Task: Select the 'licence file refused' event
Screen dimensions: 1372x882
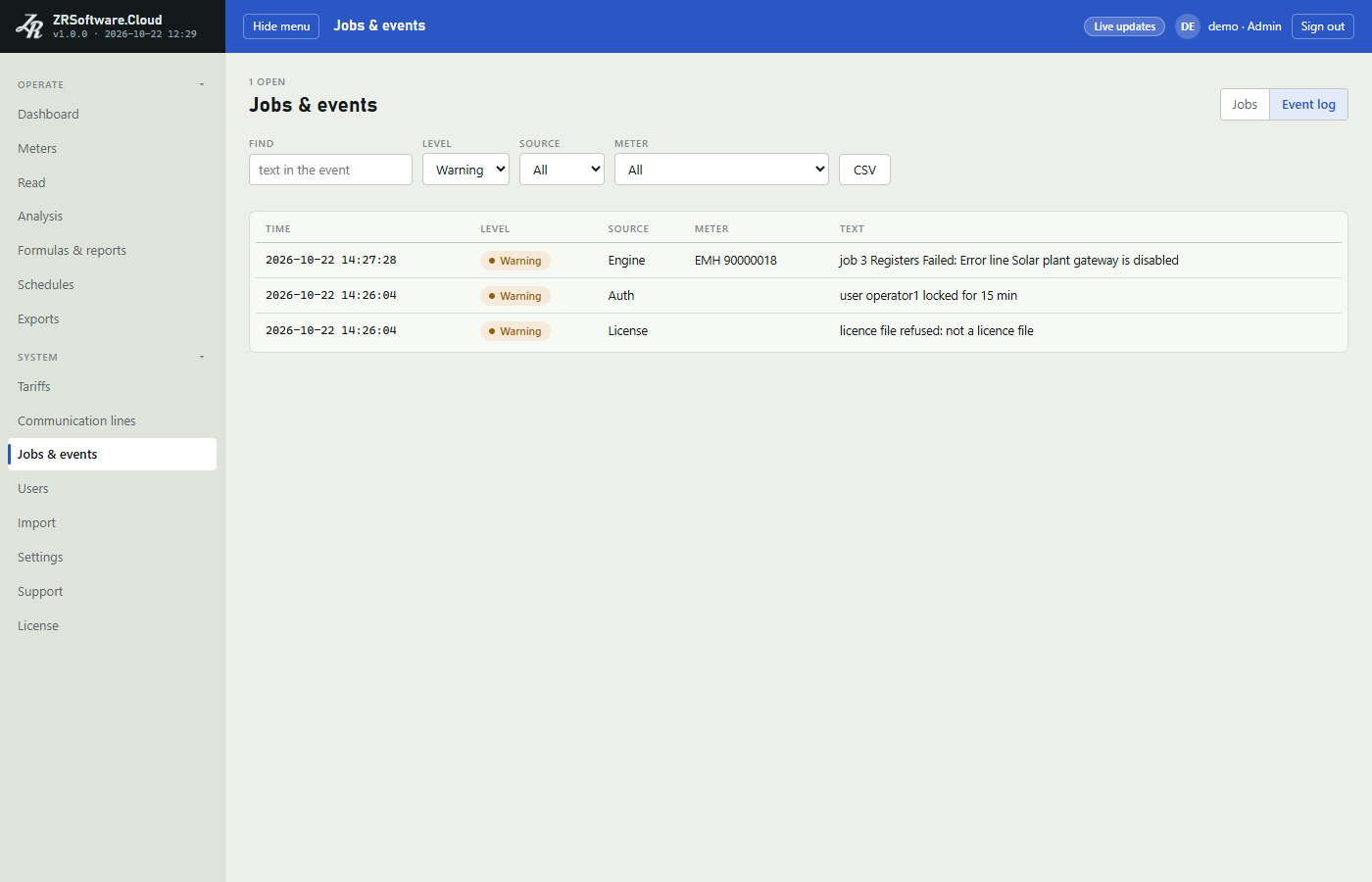Action: [x=799, y=331]
